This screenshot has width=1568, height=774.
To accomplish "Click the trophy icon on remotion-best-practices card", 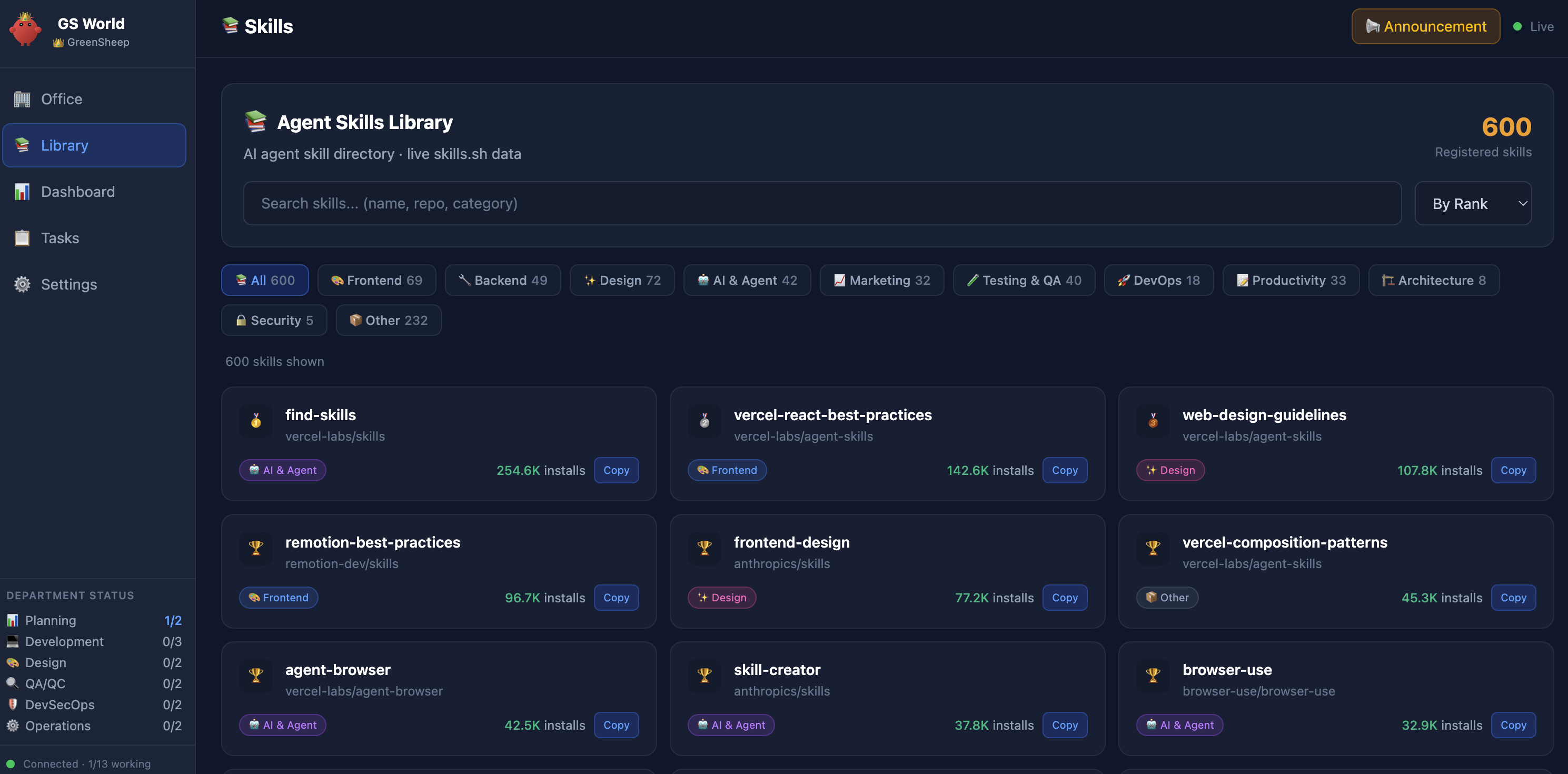I will click(x=256, y=548).
